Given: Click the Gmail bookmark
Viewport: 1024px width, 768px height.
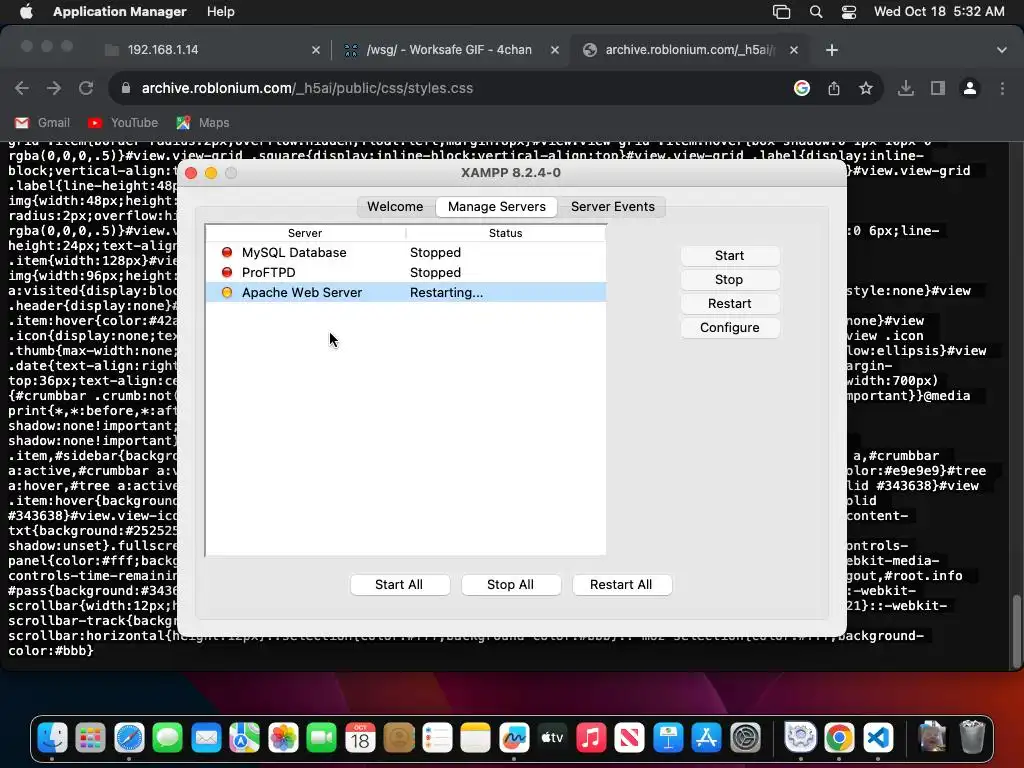Looking at the screenshot, I should pos(42,123).
